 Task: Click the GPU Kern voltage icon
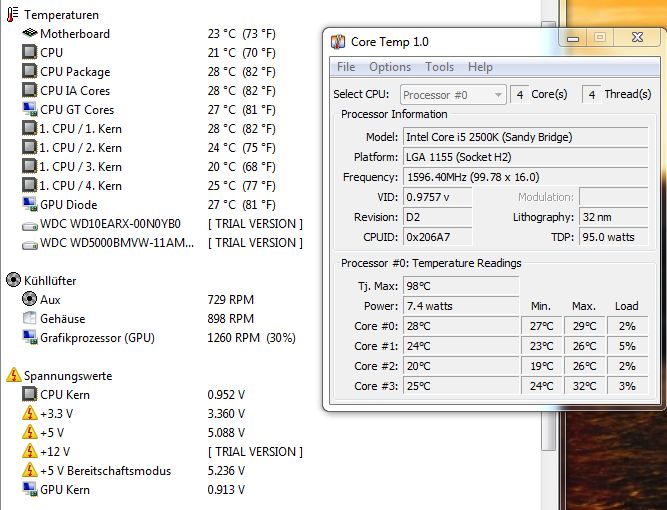point(29,489)
